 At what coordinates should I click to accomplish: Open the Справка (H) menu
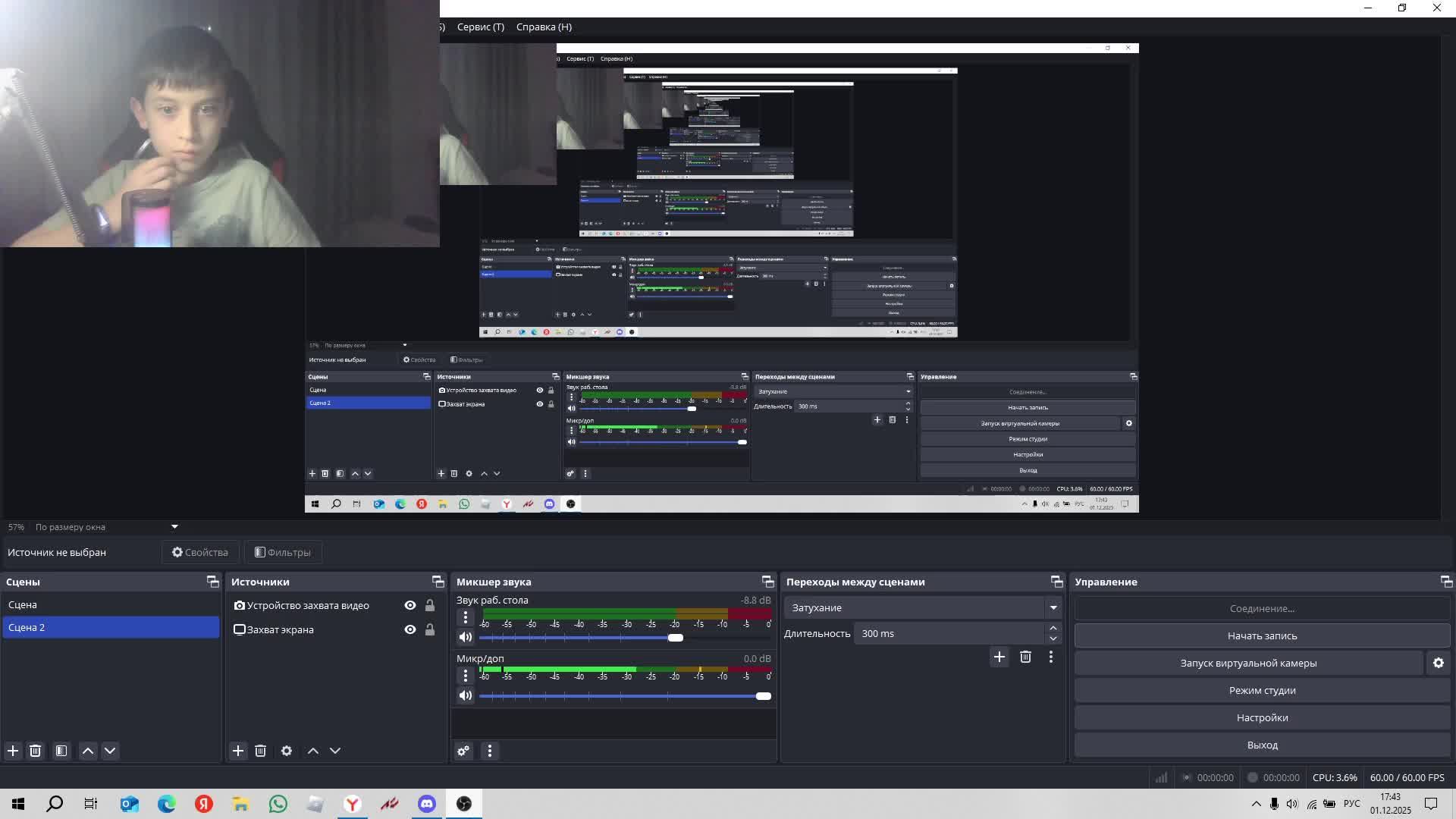[544, 27]
